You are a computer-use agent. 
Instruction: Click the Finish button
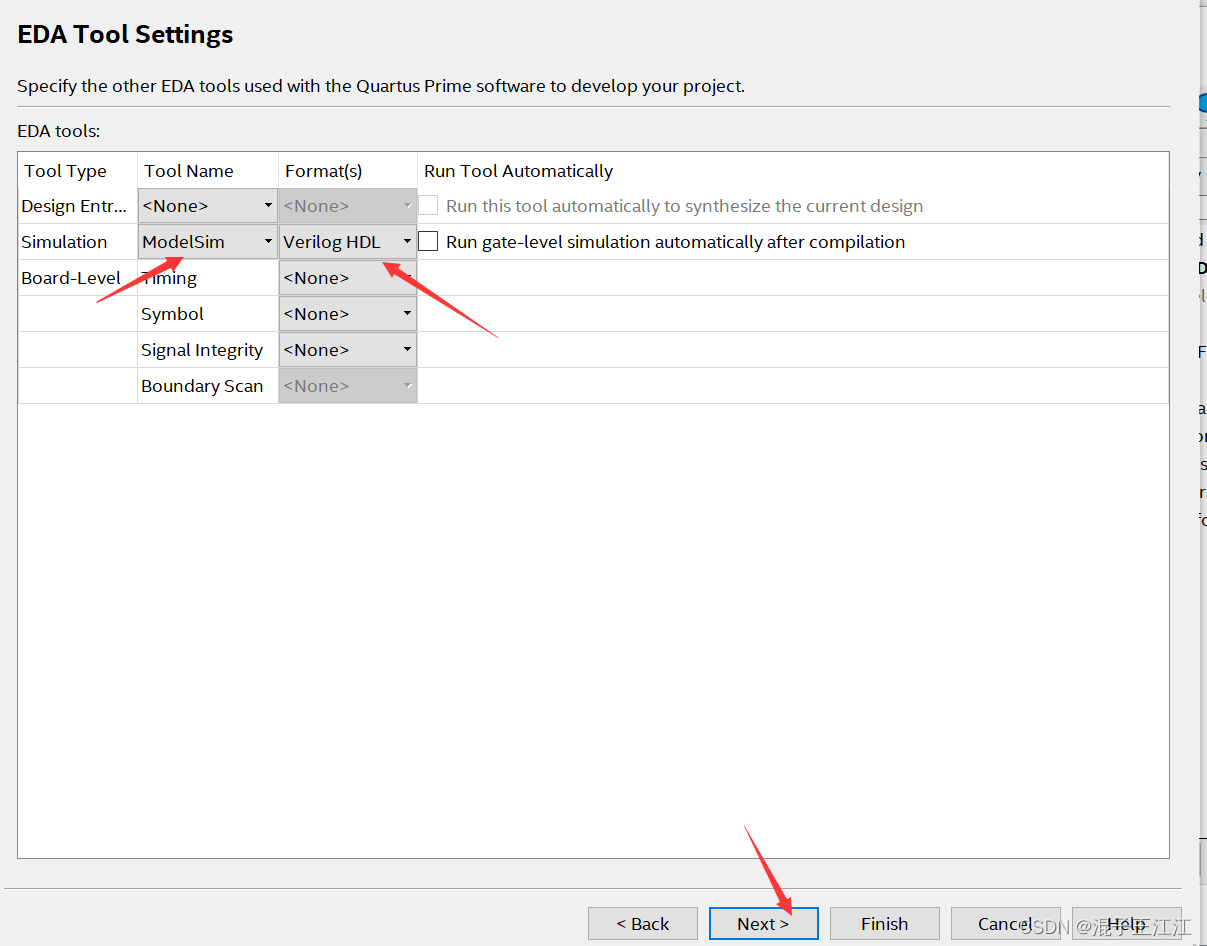tap(885, 924)
